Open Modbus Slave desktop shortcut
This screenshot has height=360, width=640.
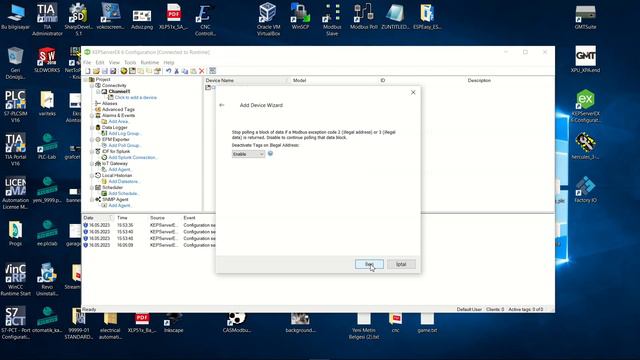(x=332, y=18)
